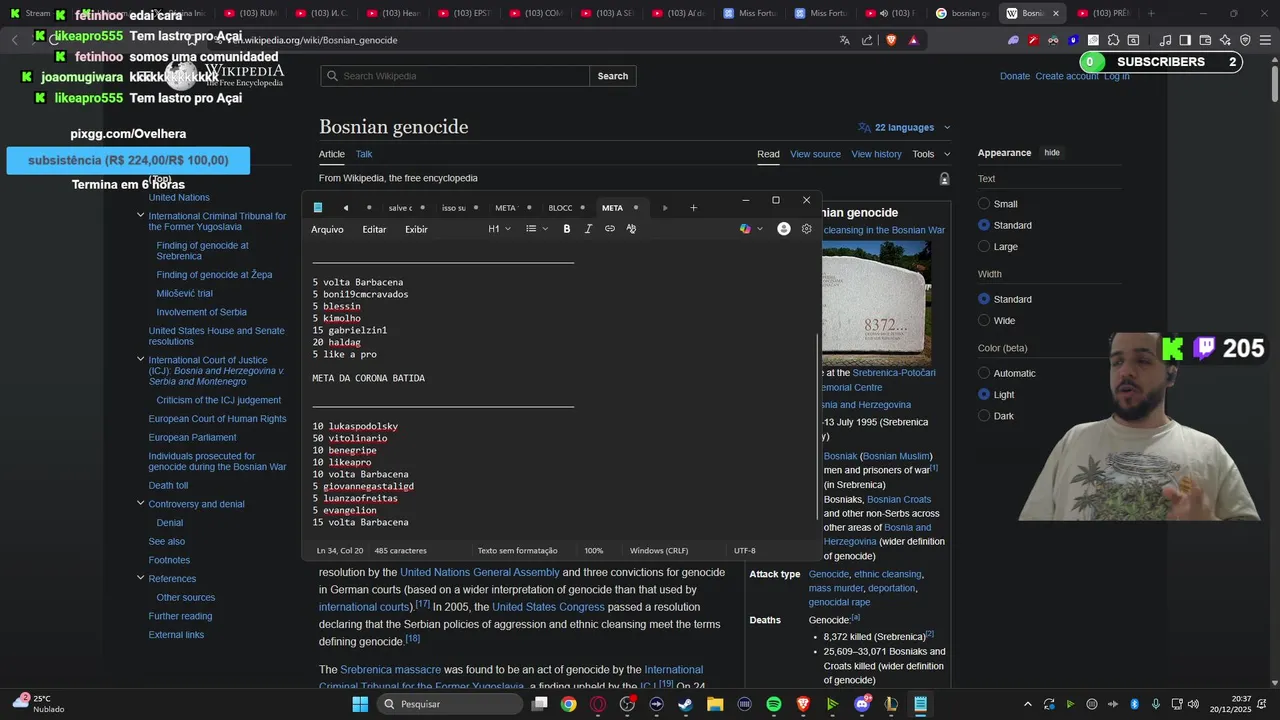Select Standard text size
This screenshot has width=1280, height=720.
coord(984,225)
